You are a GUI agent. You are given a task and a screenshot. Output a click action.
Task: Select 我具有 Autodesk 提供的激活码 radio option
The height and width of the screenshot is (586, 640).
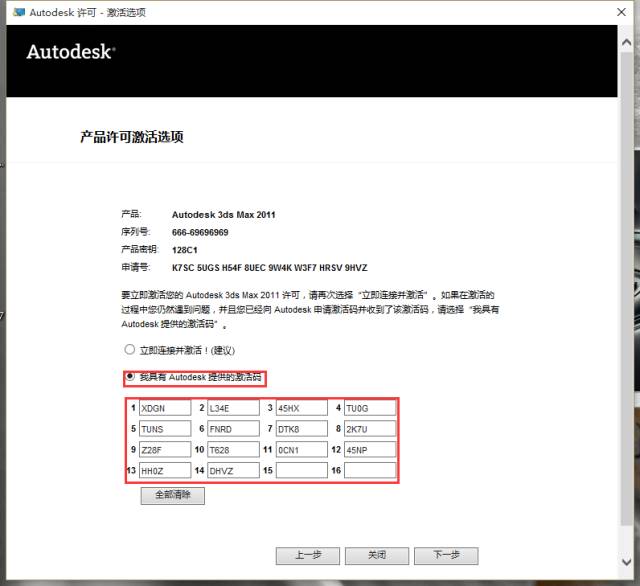129,377
